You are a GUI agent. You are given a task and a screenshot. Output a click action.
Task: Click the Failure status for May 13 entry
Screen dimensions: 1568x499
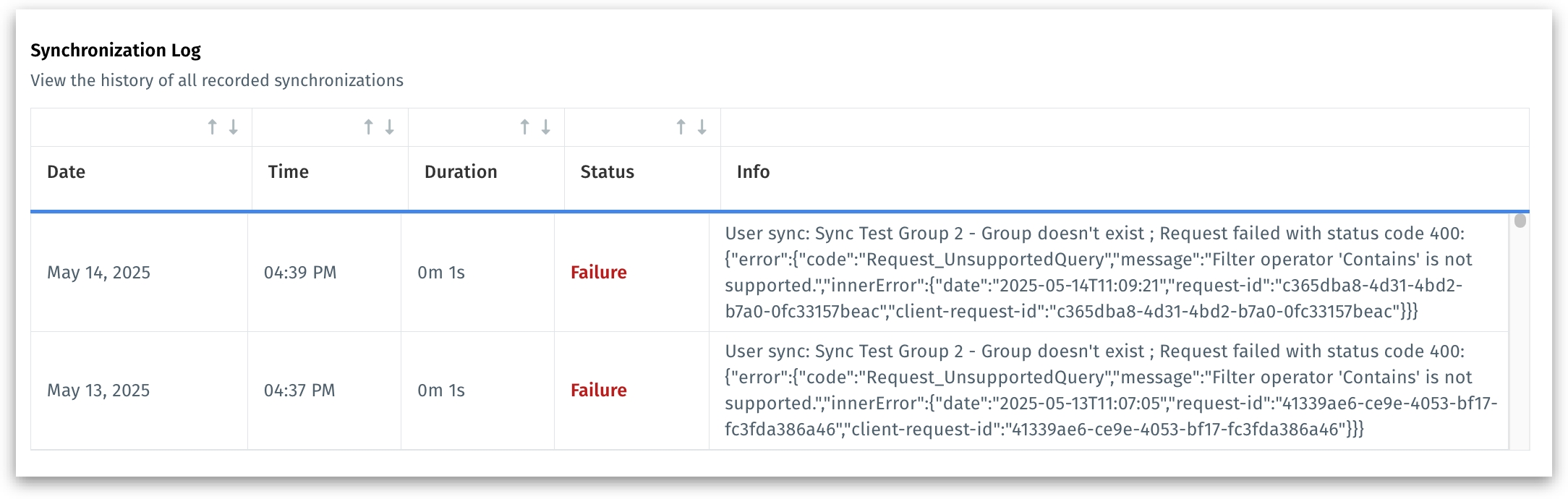coord(598,391)
